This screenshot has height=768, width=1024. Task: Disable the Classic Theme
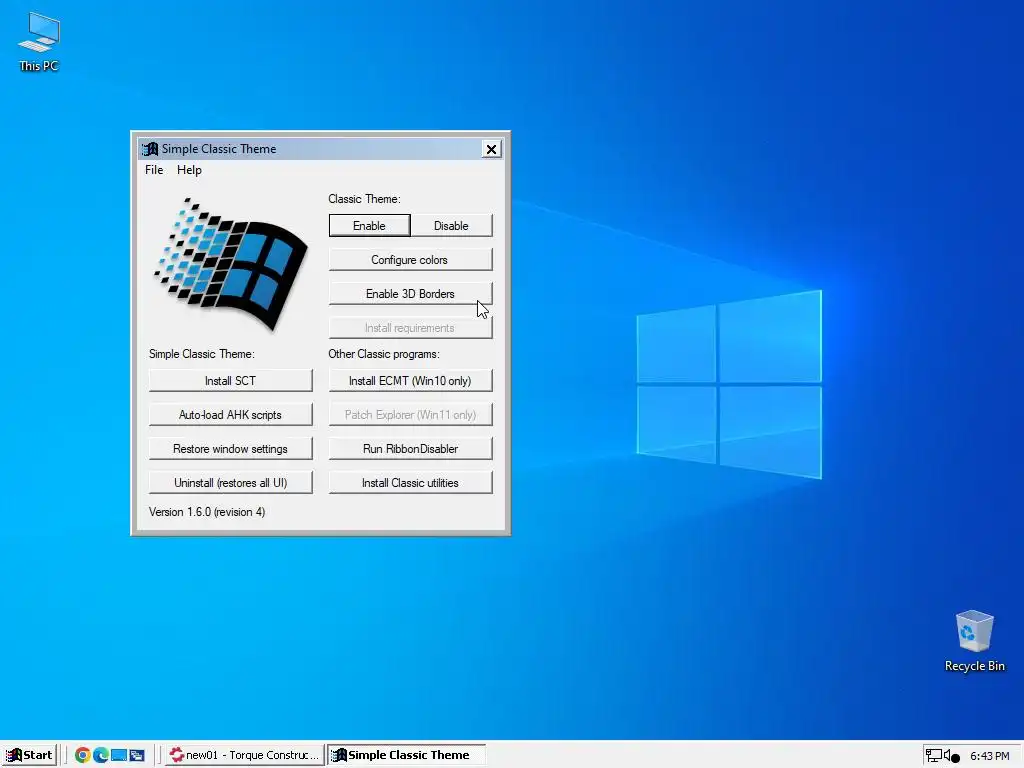[x=451, y=225]
